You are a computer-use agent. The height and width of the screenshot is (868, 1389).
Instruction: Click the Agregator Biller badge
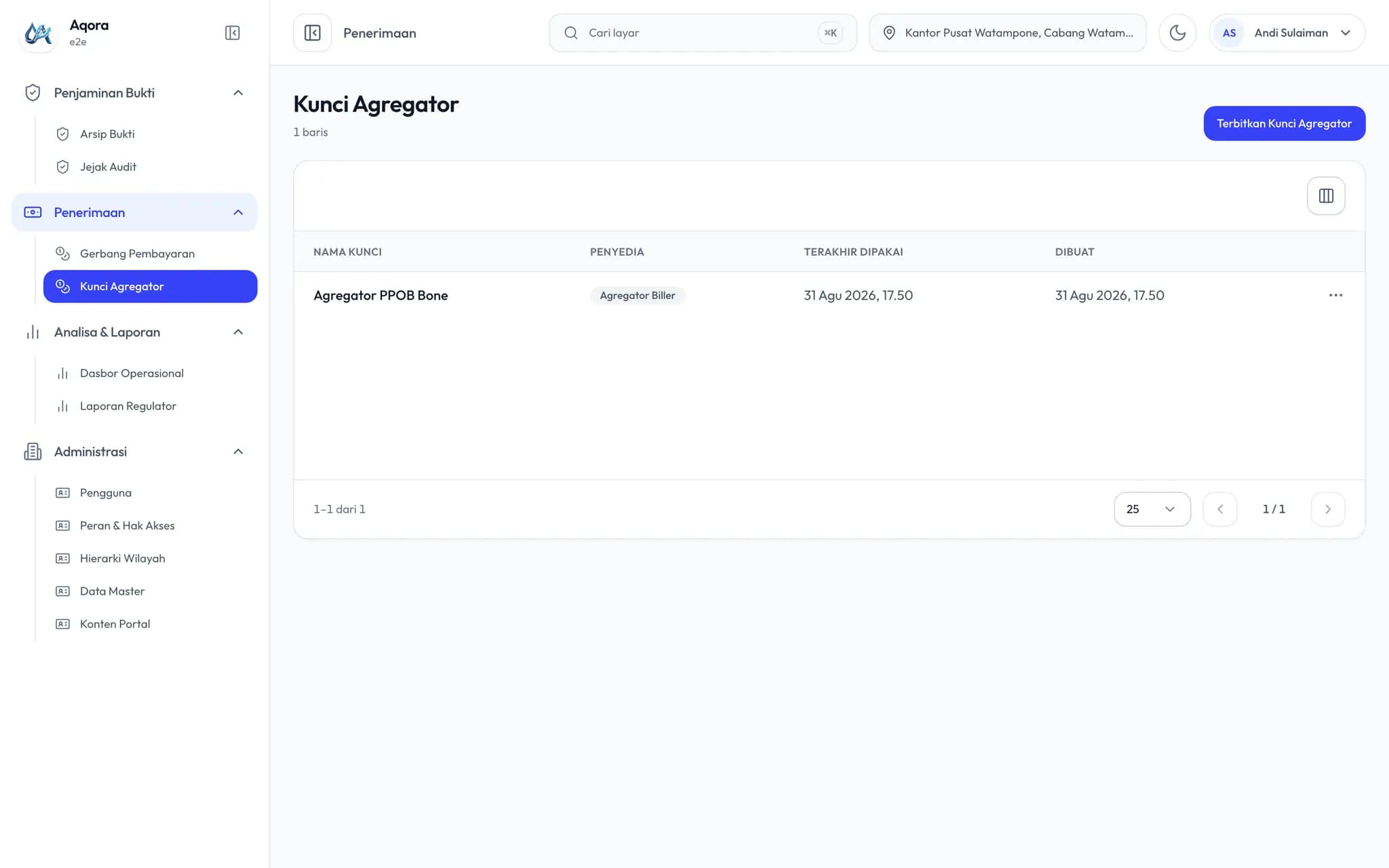coord(638,296)
